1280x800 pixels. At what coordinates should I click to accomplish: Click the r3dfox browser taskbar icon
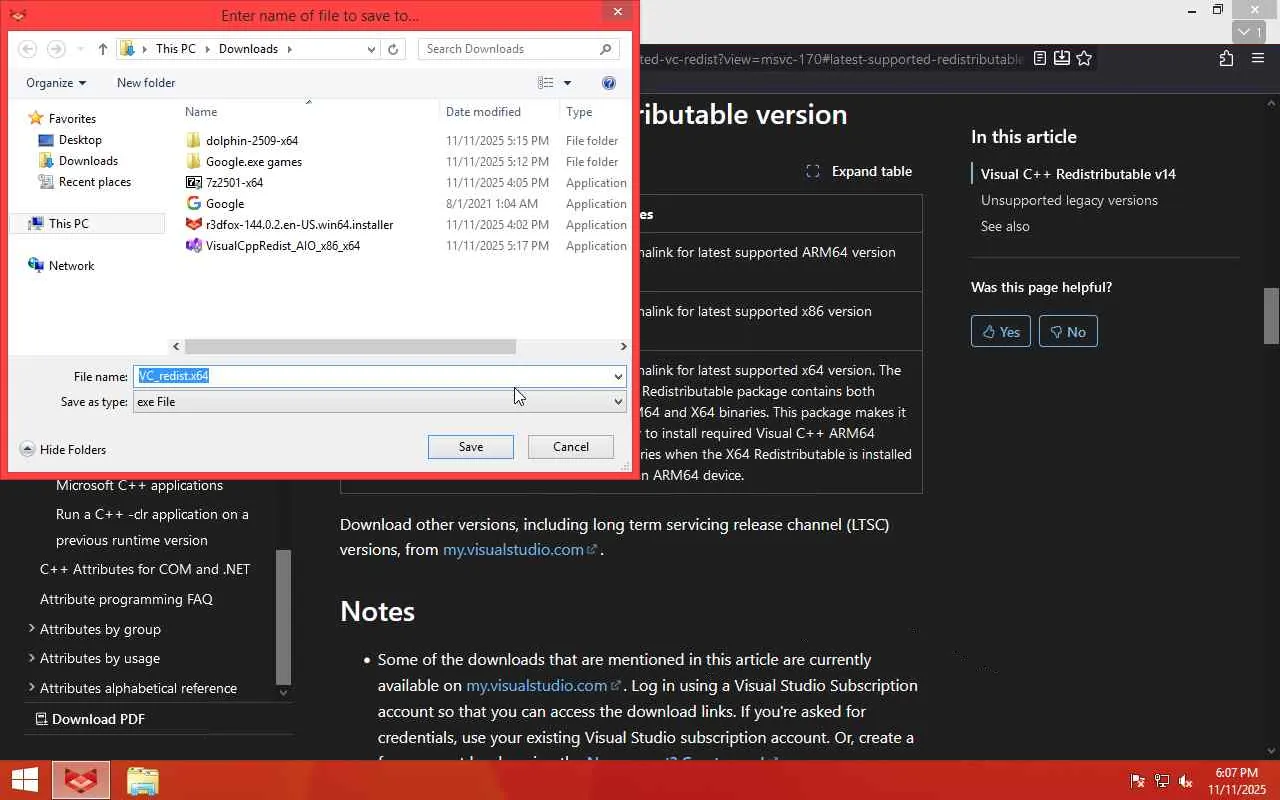[81, 780]
